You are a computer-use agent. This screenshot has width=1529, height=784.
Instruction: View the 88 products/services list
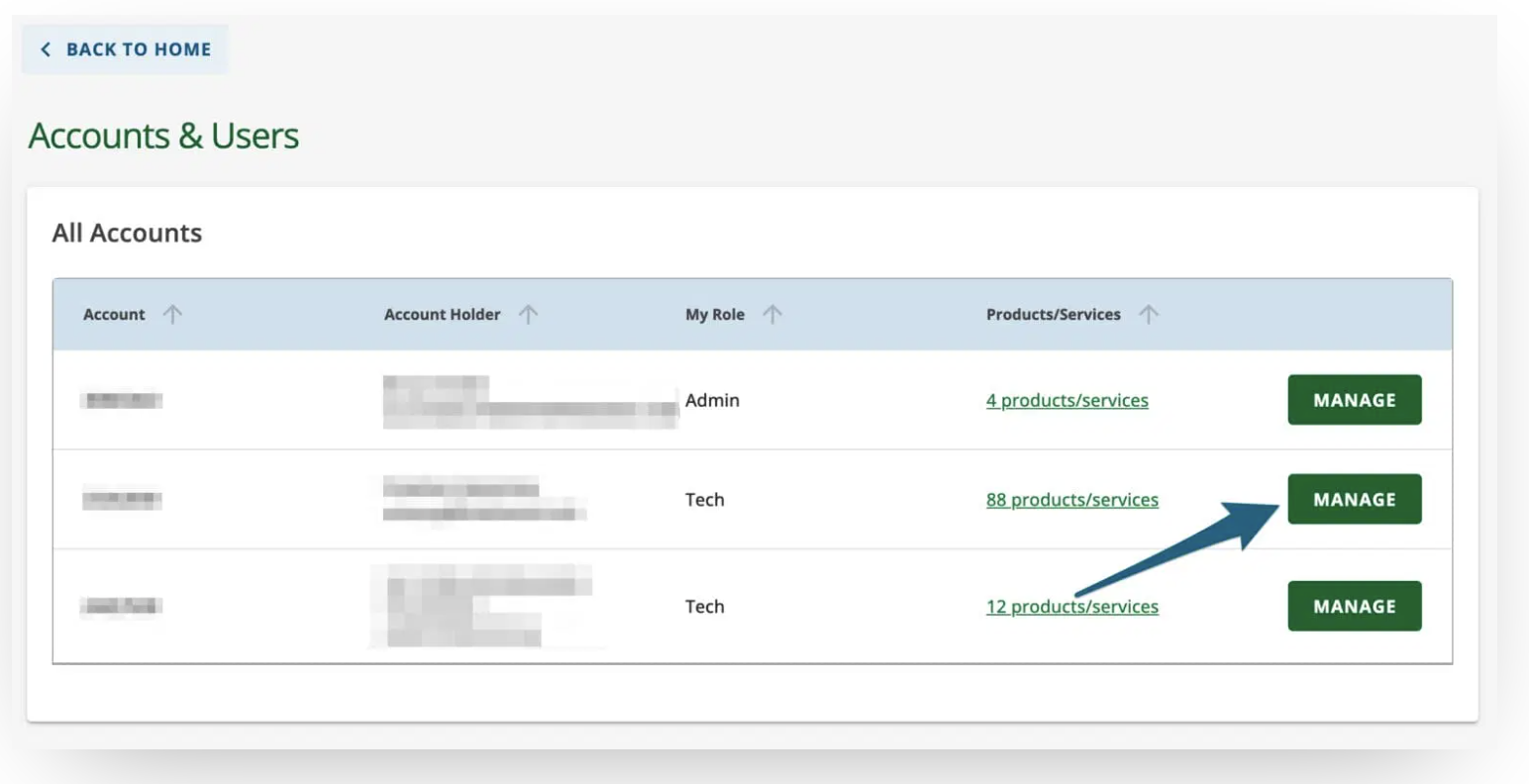1072,500
